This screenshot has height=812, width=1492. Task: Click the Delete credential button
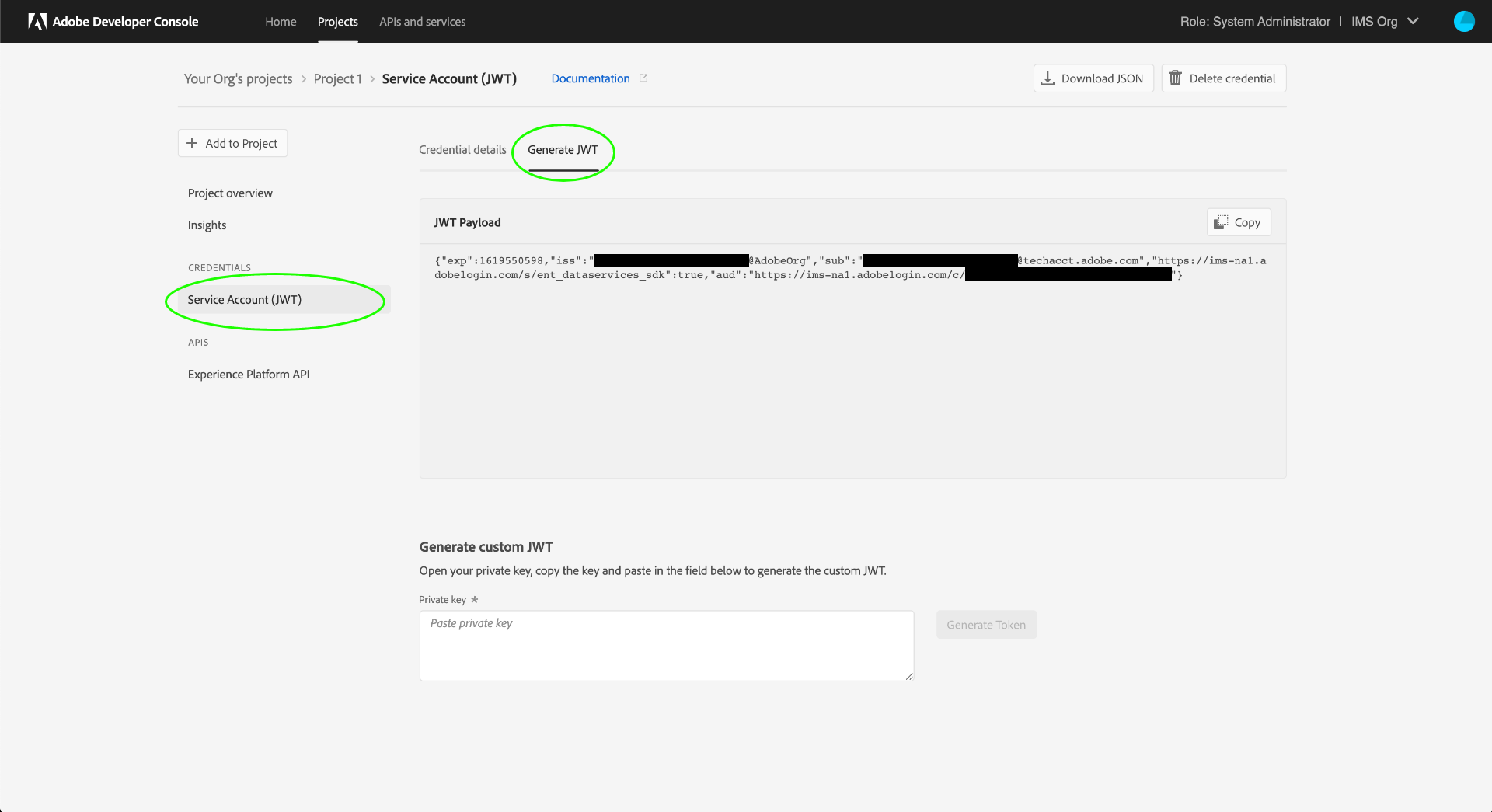pos(1224,78)
